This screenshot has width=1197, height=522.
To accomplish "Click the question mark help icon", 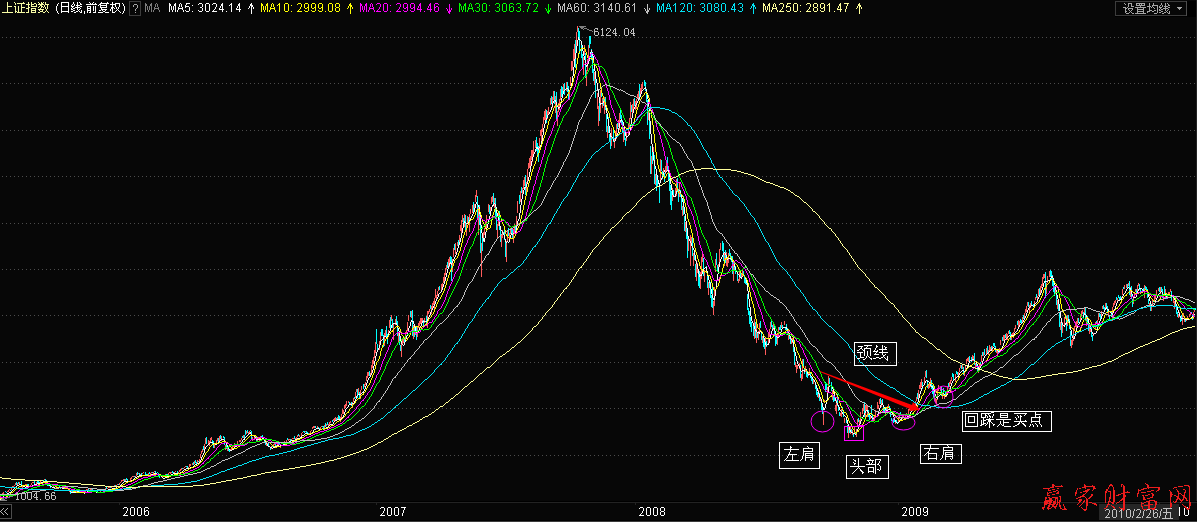I will [x=135, y=9].
